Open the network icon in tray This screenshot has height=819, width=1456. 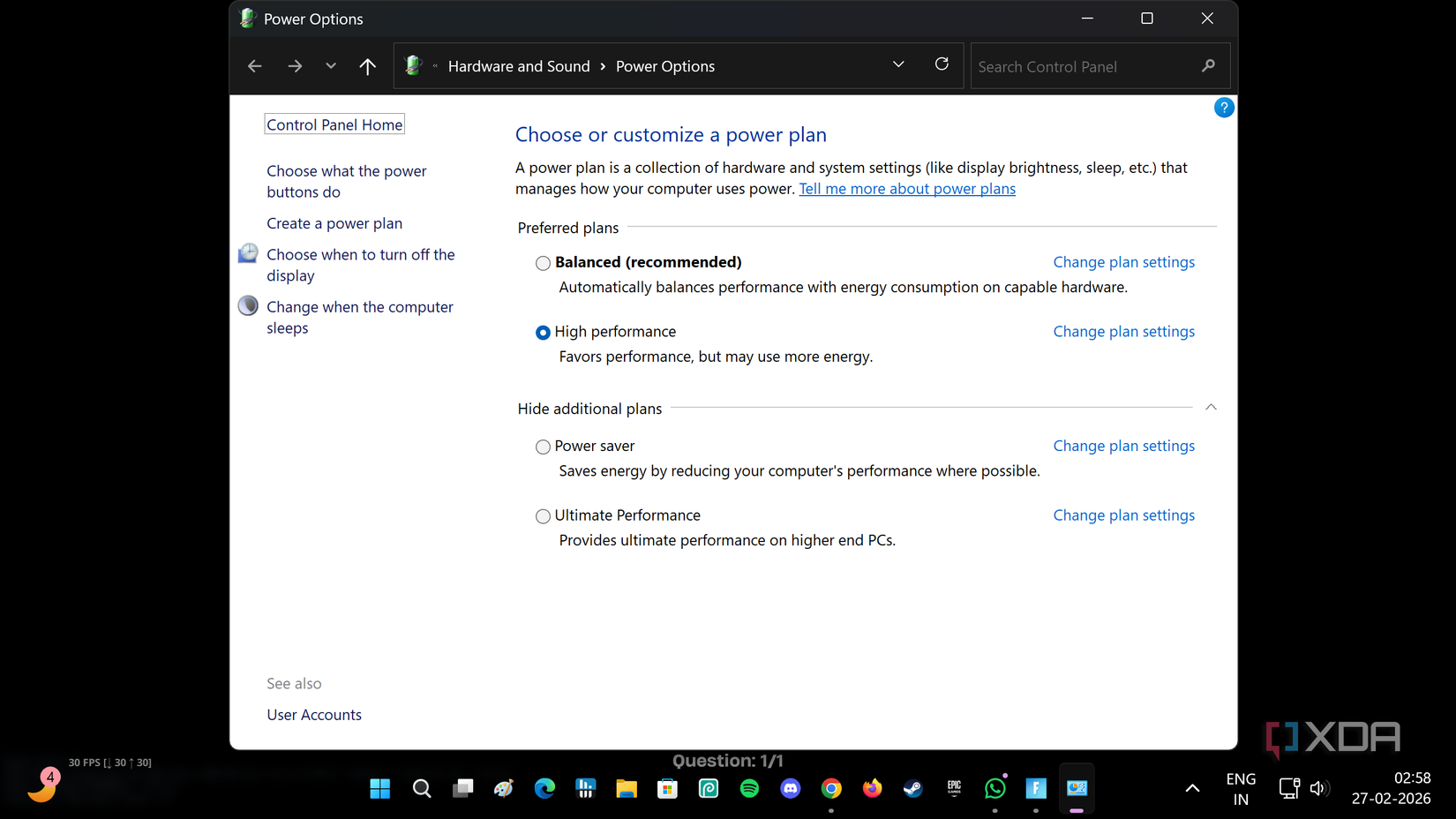pyautogui.click(x=1289, y=788)
